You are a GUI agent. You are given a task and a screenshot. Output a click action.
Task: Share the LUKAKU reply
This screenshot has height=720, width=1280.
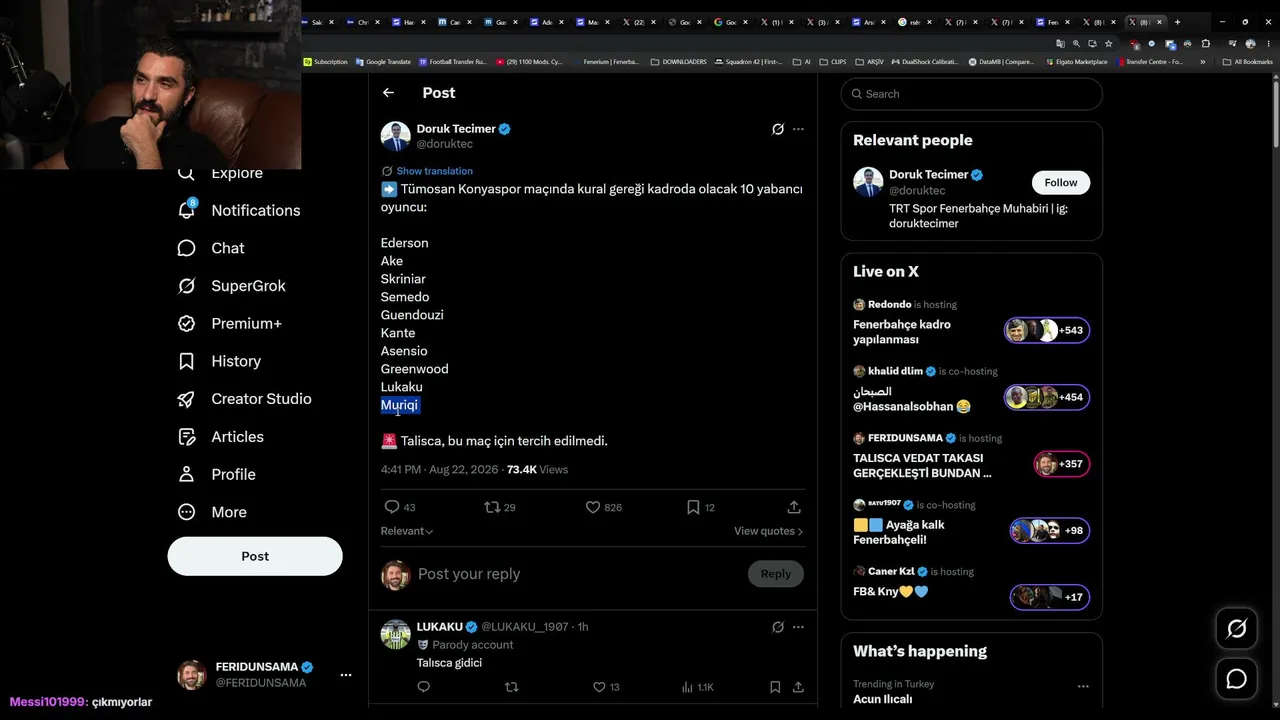point(798,687)
